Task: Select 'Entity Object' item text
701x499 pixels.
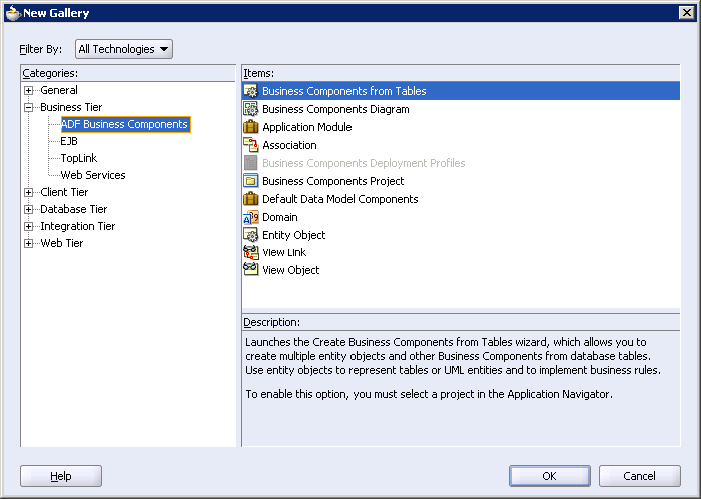Action: click(294, 235)
